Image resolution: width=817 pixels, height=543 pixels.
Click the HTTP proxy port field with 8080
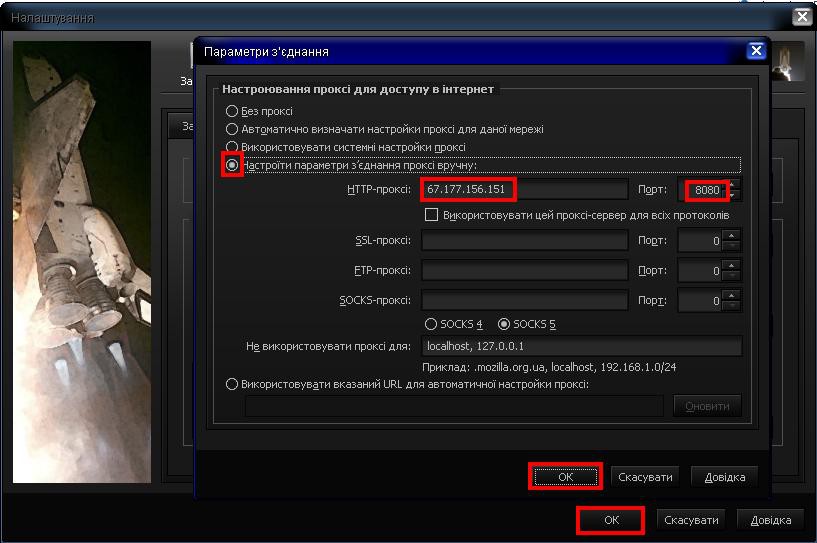700,190
